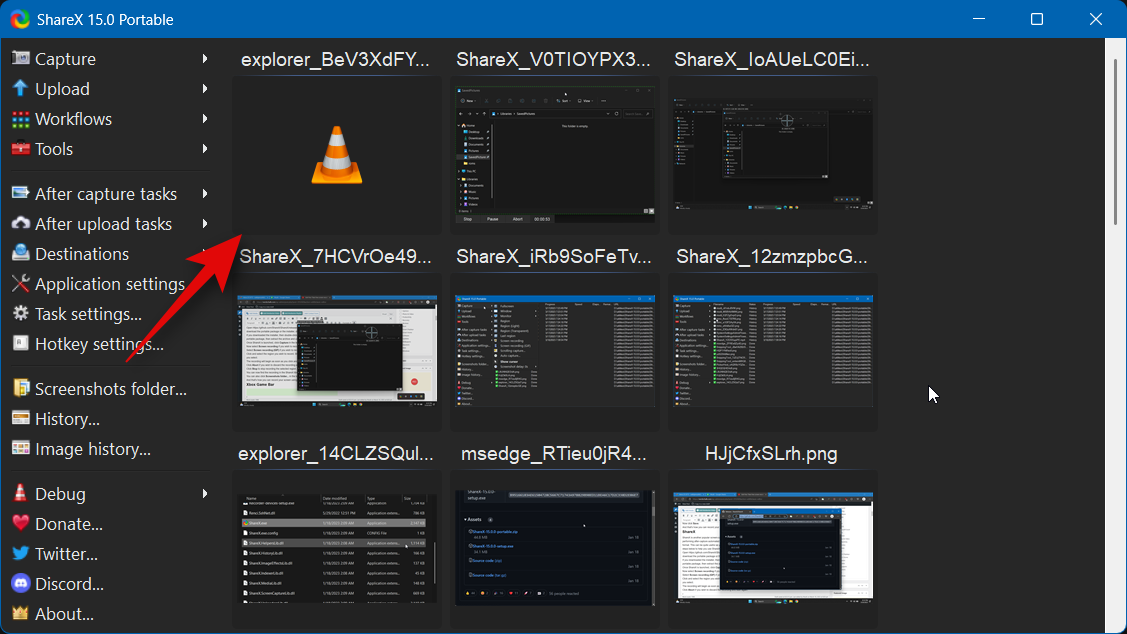Select the VLC cone explorer thumbnail
The width and height of the screenshot is (1127, 634).
tap(336, 157)
